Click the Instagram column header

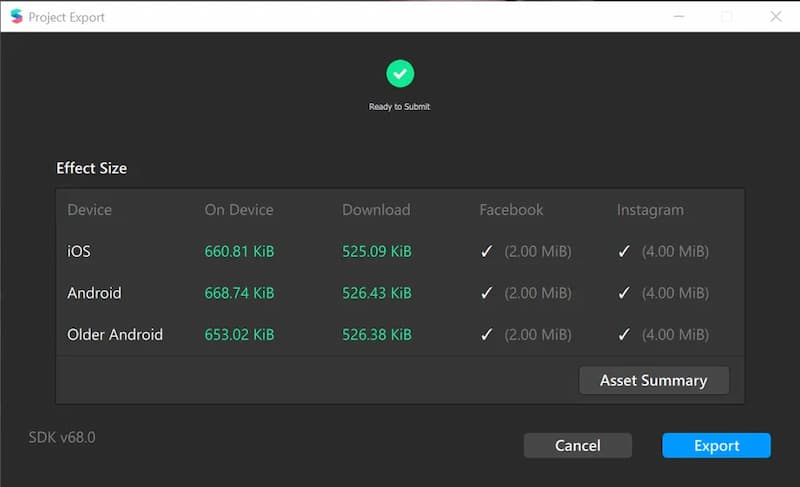650,210
